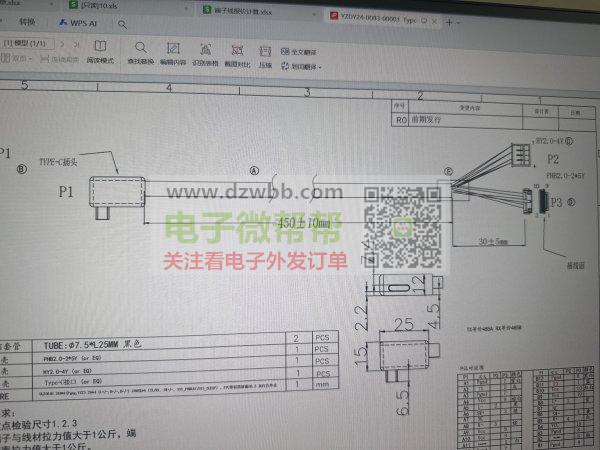Open the WPS AI menu item
This screenshot has height=450, width=600.
tap(78, 23)
